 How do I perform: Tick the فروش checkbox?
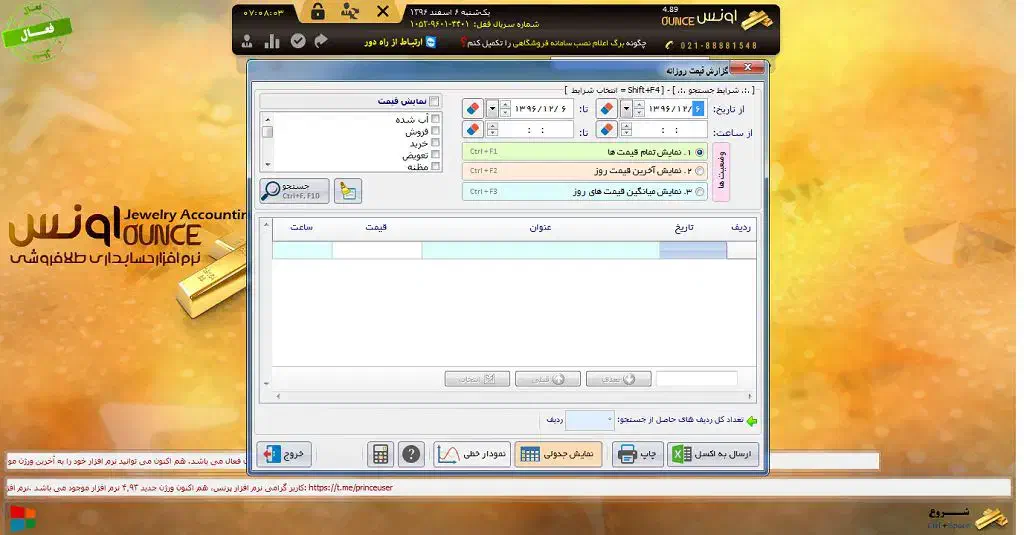(436, 131)
